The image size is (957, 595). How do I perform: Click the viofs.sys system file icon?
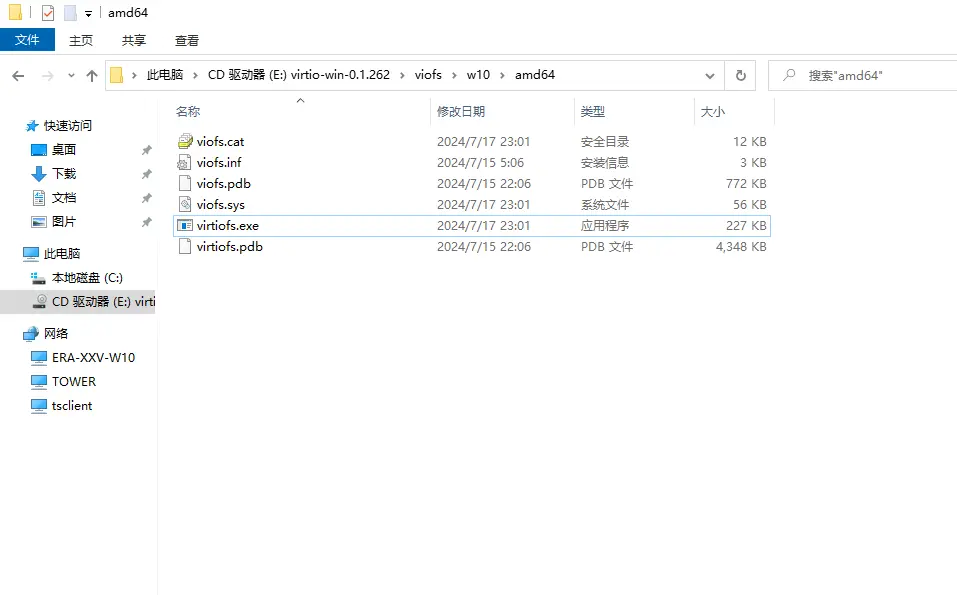click(x=184, y=205)
